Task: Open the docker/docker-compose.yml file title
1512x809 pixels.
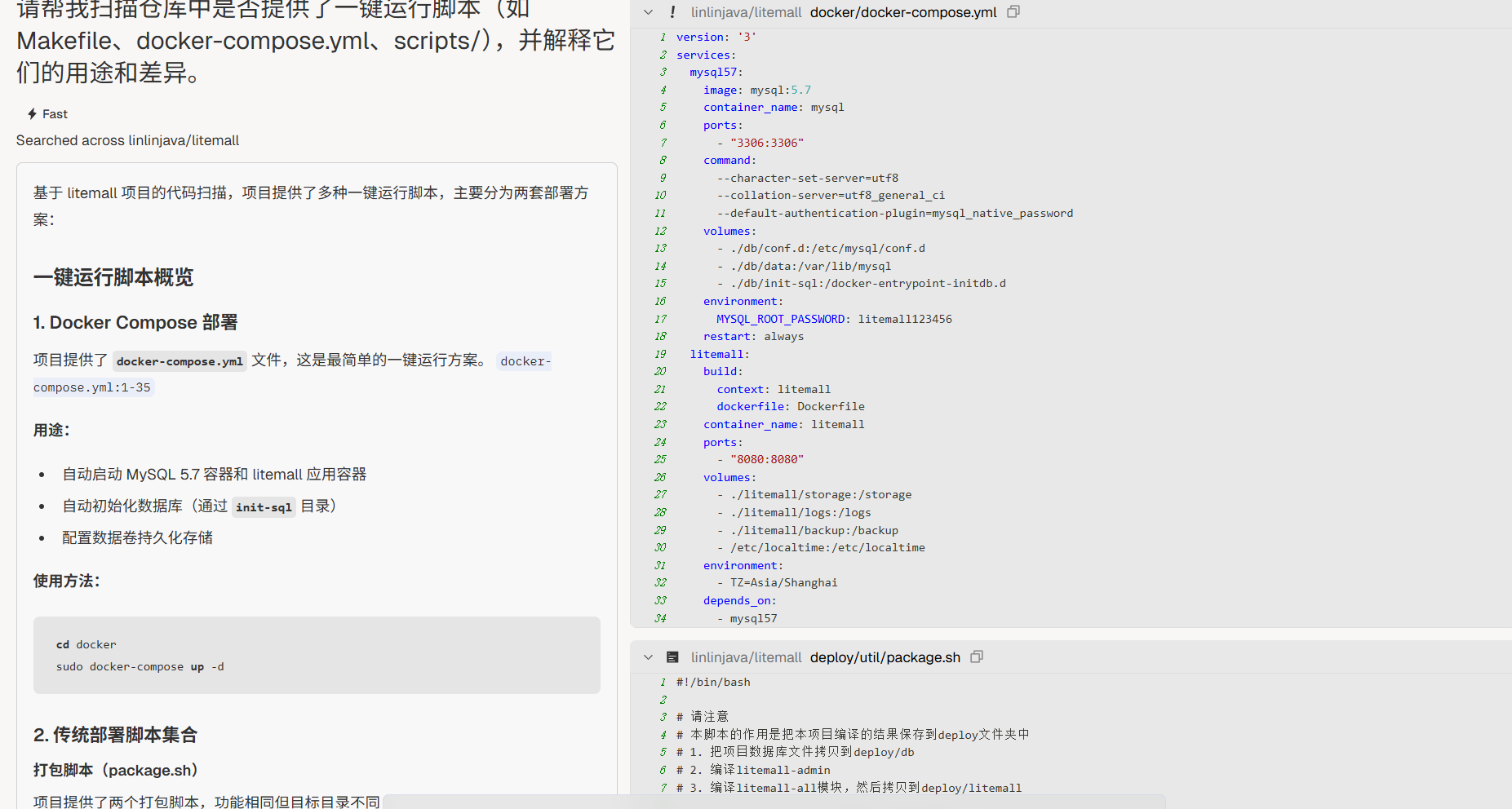Action: 903,12
